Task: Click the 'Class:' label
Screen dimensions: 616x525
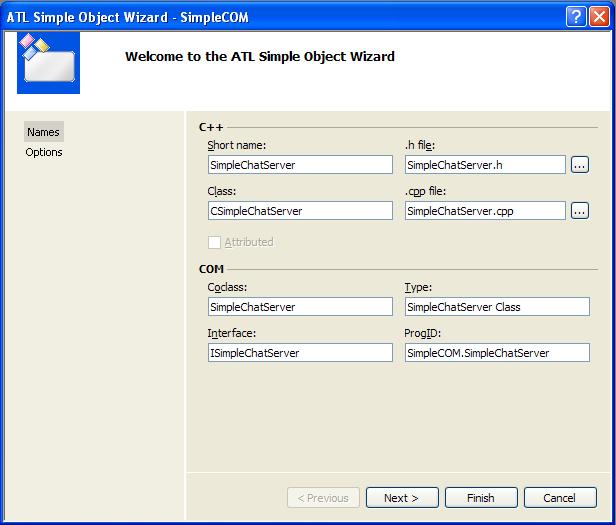Action: click(x=222, y=191)
